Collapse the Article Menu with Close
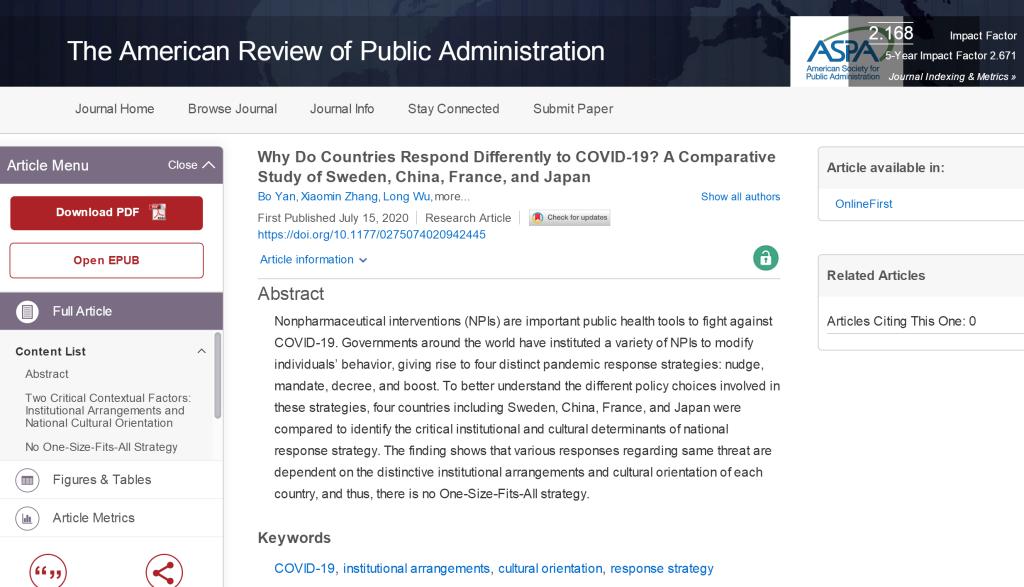 (x=190, y=165)
